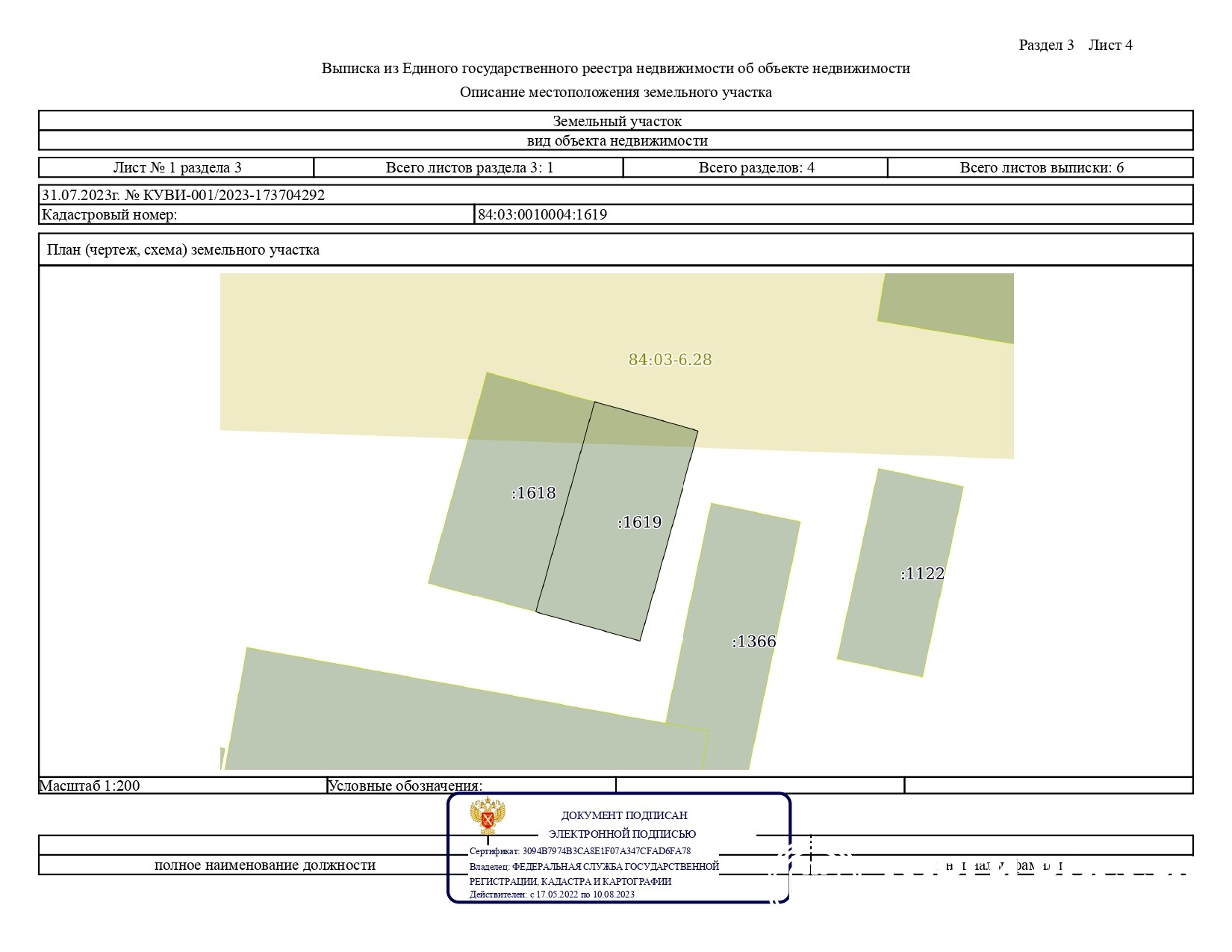Click the request number КУВИ-001/2023-173704292 row

point(184,196)
